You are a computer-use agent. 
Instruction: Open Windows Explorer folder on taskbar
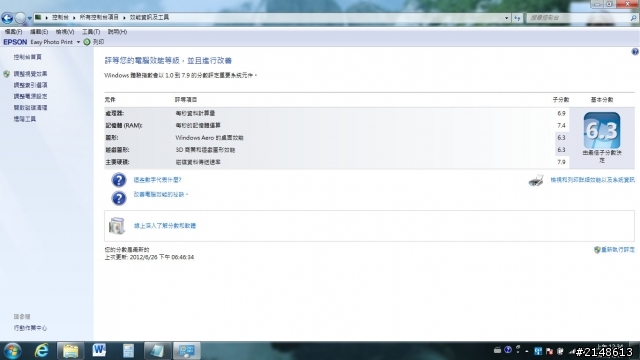click(x=70, y=351)
